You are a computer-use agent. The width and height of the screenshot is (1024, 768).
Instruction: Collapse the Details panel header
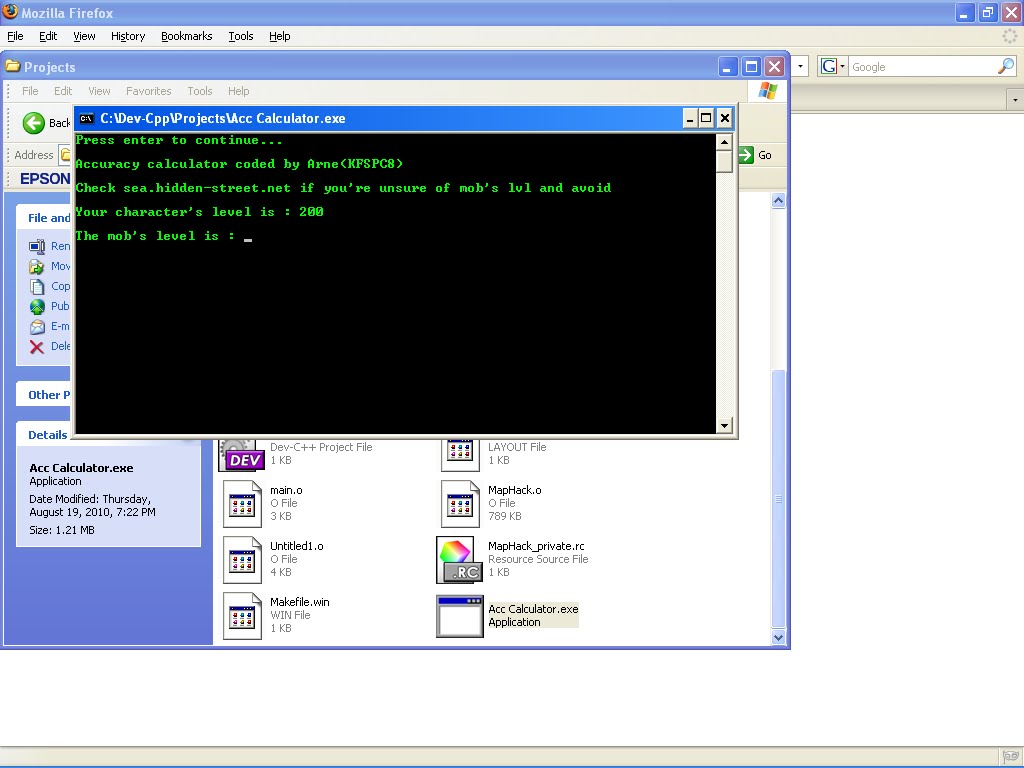click(43, 435)
